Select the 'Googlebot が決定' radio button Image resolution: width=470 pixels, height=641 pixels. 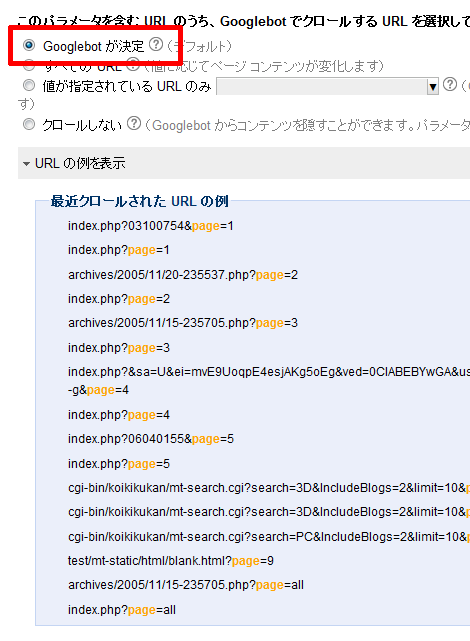coord(29,45)
